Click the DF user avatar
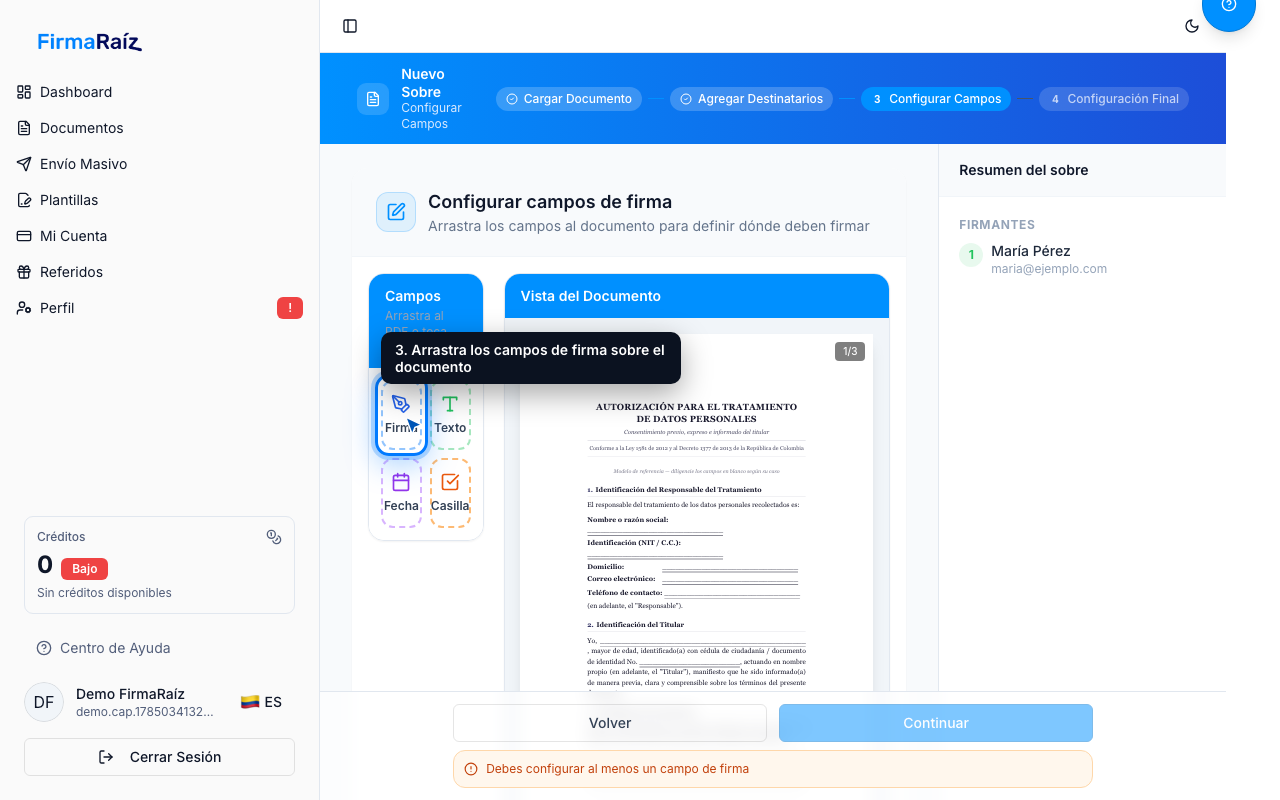Screen dimensions: 1280x800 [x=44, y=702]
